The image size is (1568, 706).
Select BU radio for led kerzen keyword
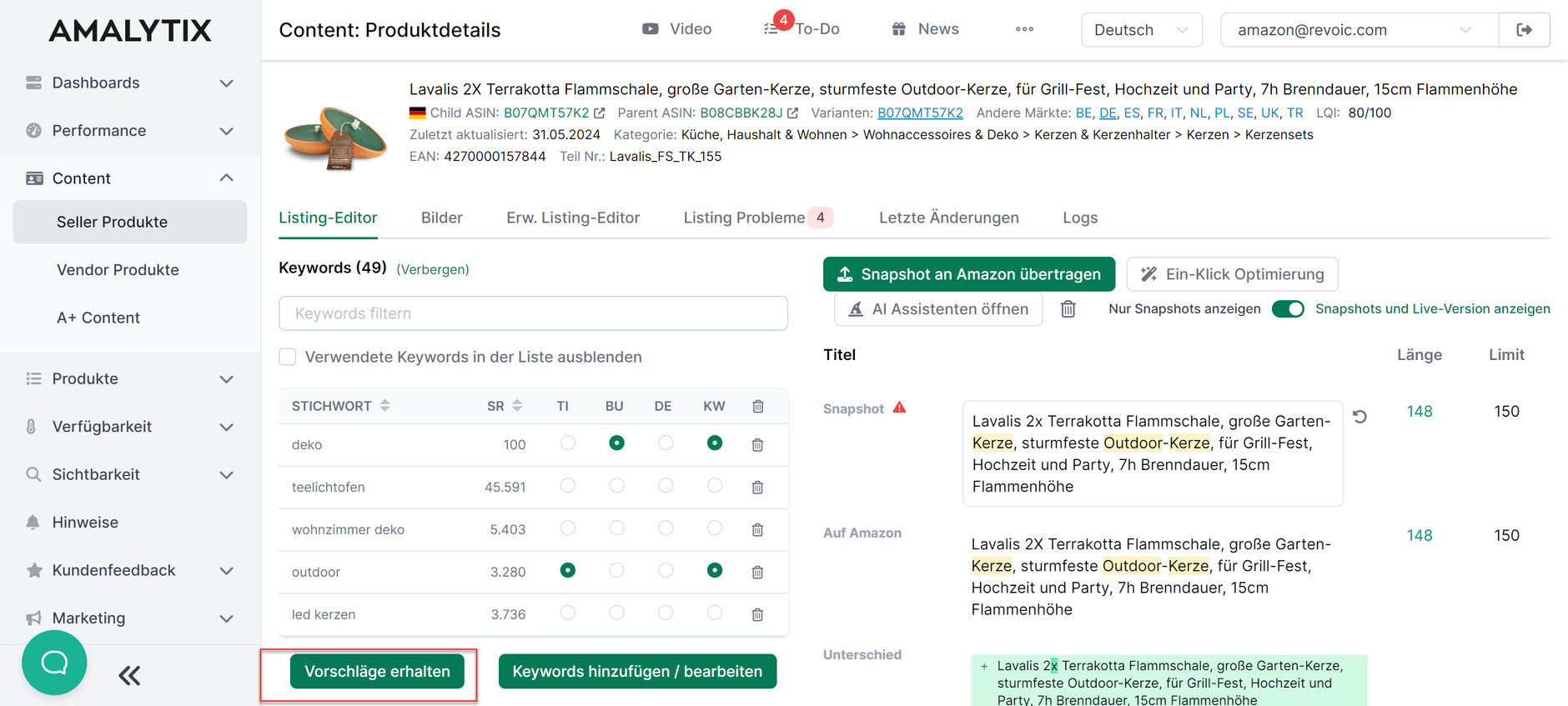616,613
